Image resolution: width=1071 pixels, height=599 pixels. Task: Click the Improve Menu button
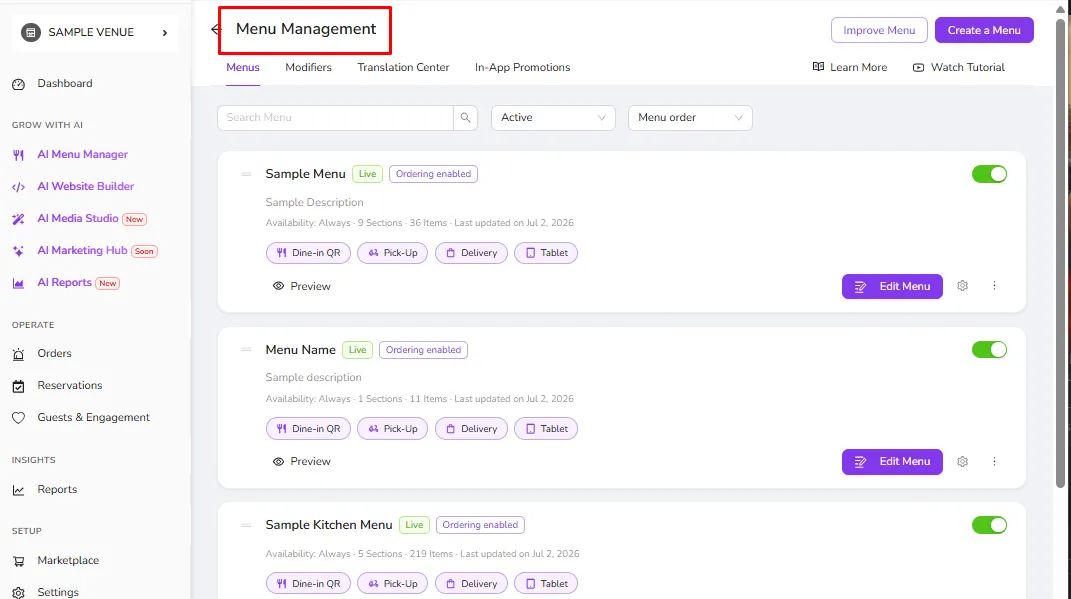pyautogui.click(x=879, y=30)
